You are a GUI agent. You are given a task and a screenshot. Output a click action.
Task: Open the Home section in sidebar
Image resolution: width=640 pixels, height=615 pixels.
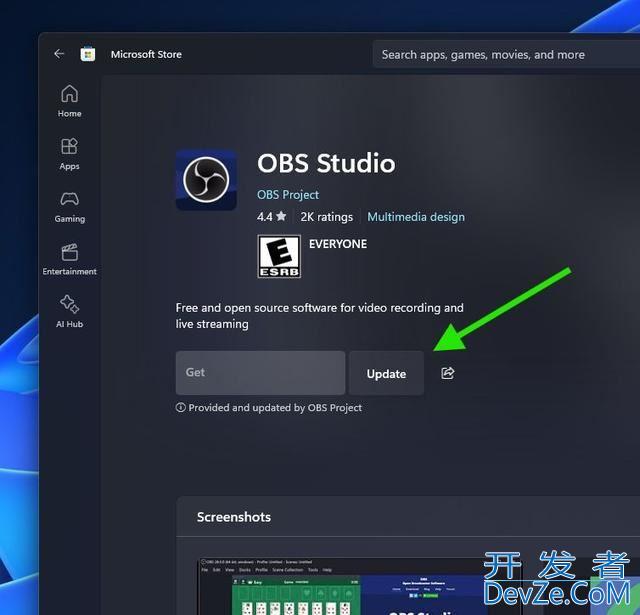69,101
